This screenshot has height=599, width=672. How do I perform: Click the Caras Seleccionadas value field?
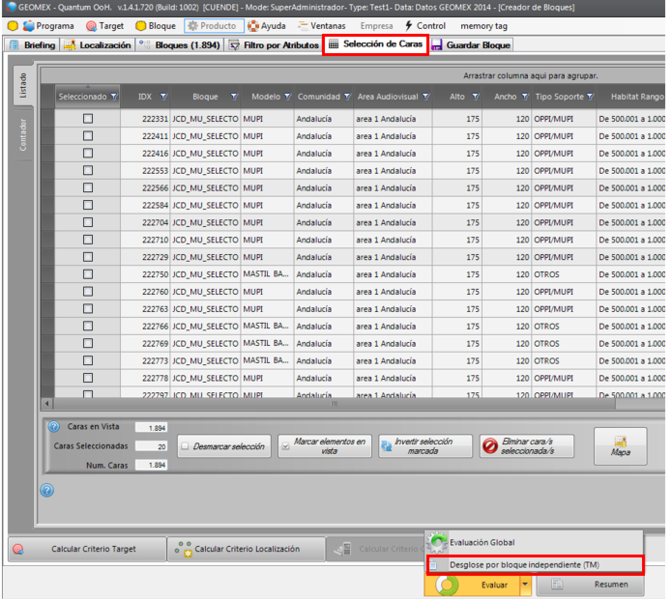151,446
